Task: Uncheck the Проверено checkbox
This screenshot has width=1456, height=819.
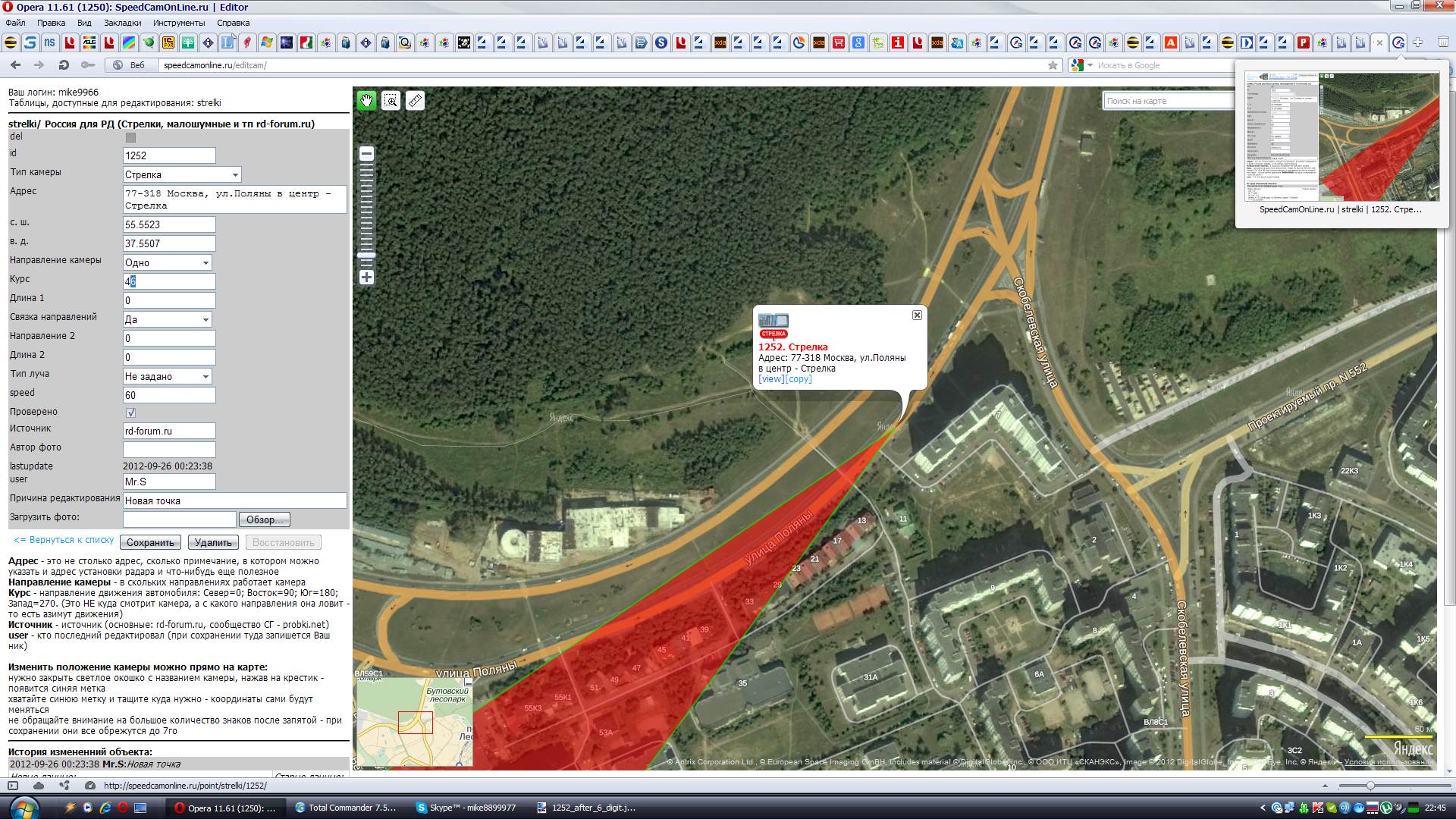Action: [130, 413]
